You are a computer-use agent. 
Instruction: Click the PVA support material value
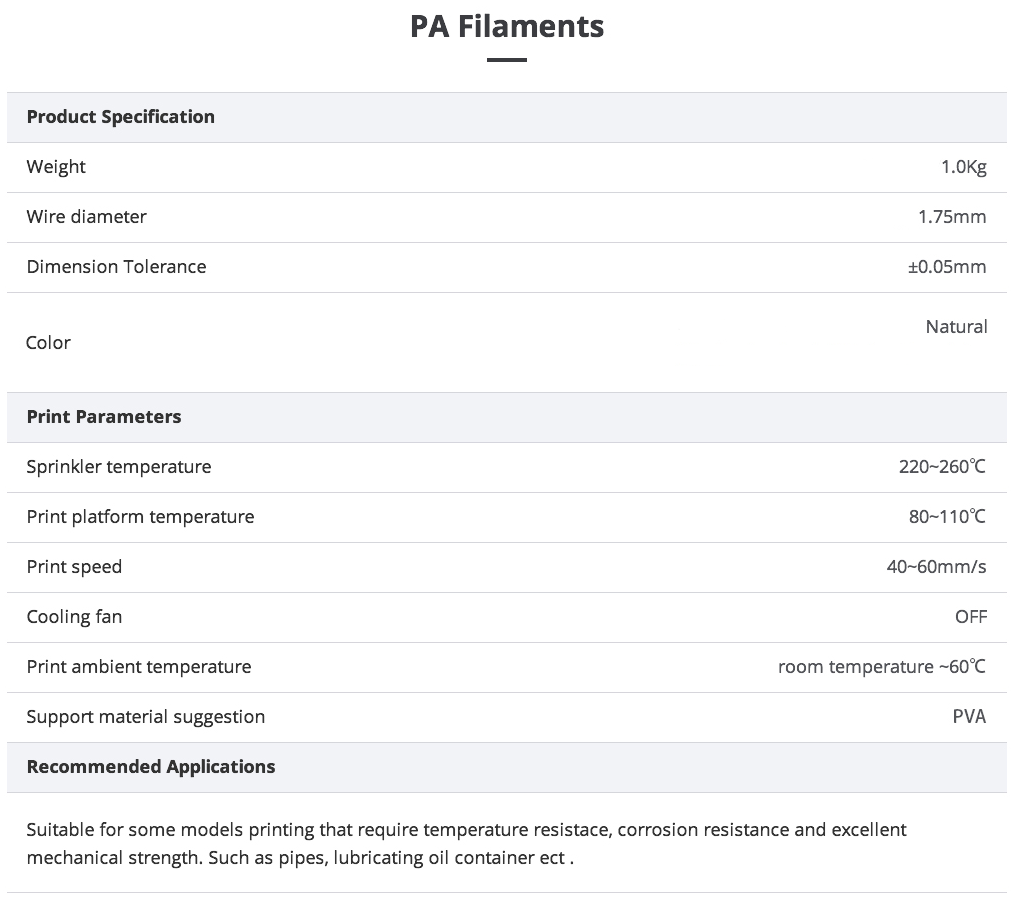tap(969, 717)
